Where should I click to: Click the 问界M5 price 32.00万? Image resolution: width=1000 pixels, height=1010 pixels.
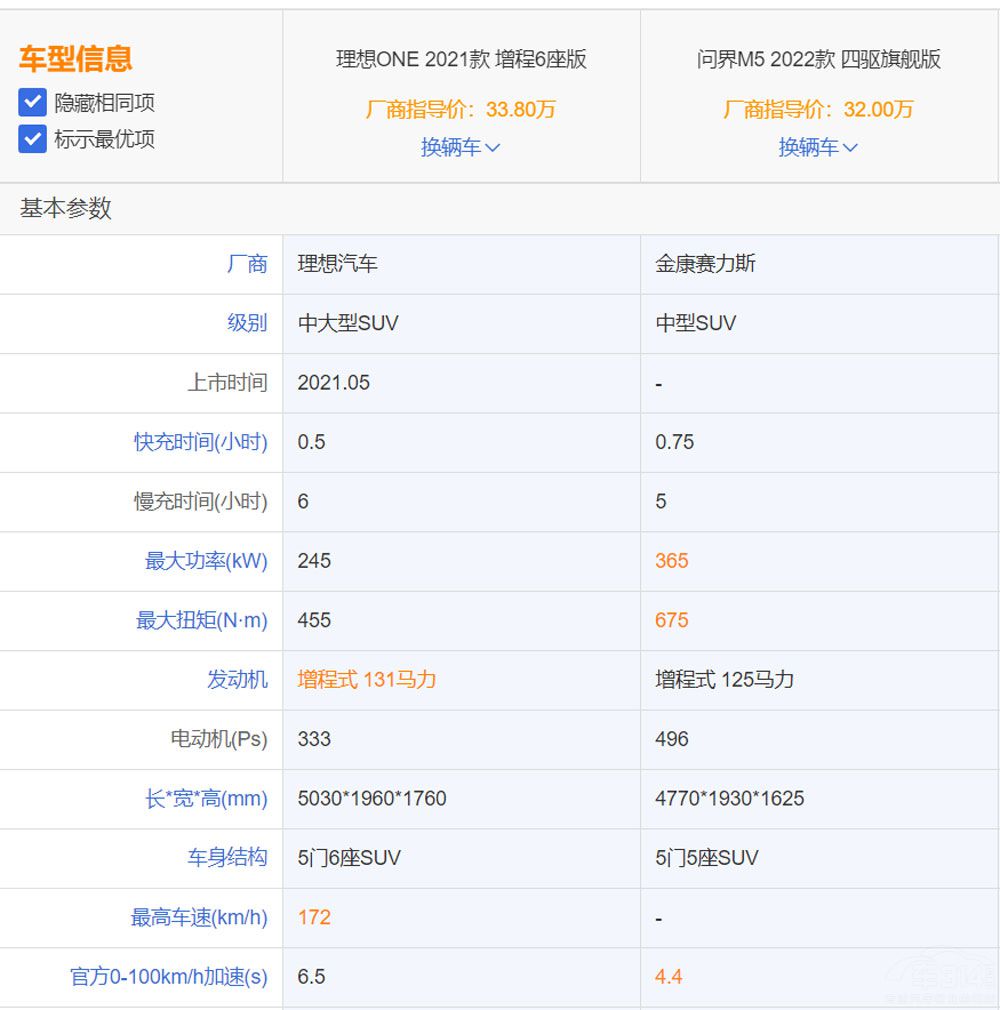(x=818, y=109)
